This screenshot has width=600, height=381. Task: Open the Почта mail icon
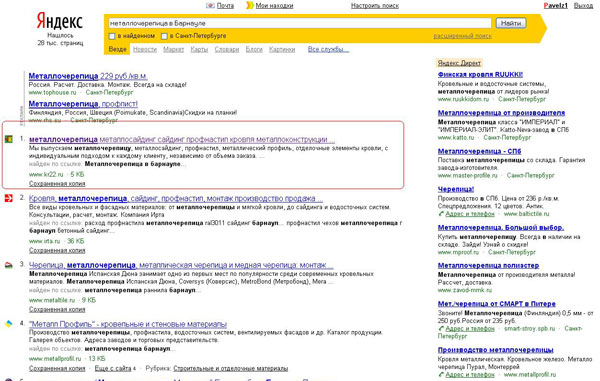pos(210,5)
